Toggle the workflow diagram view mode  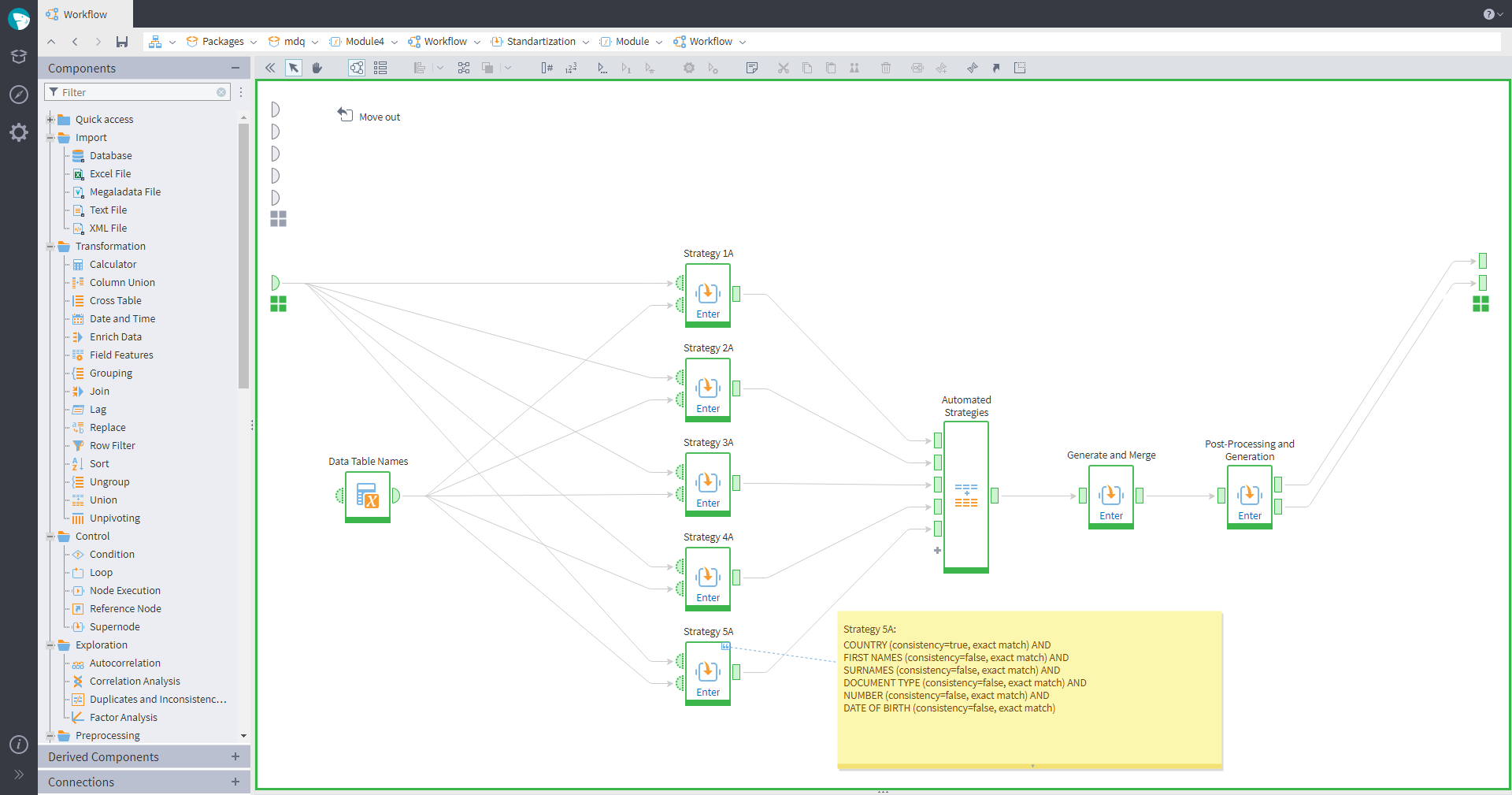pyautogui.click(x=357, y=68)
